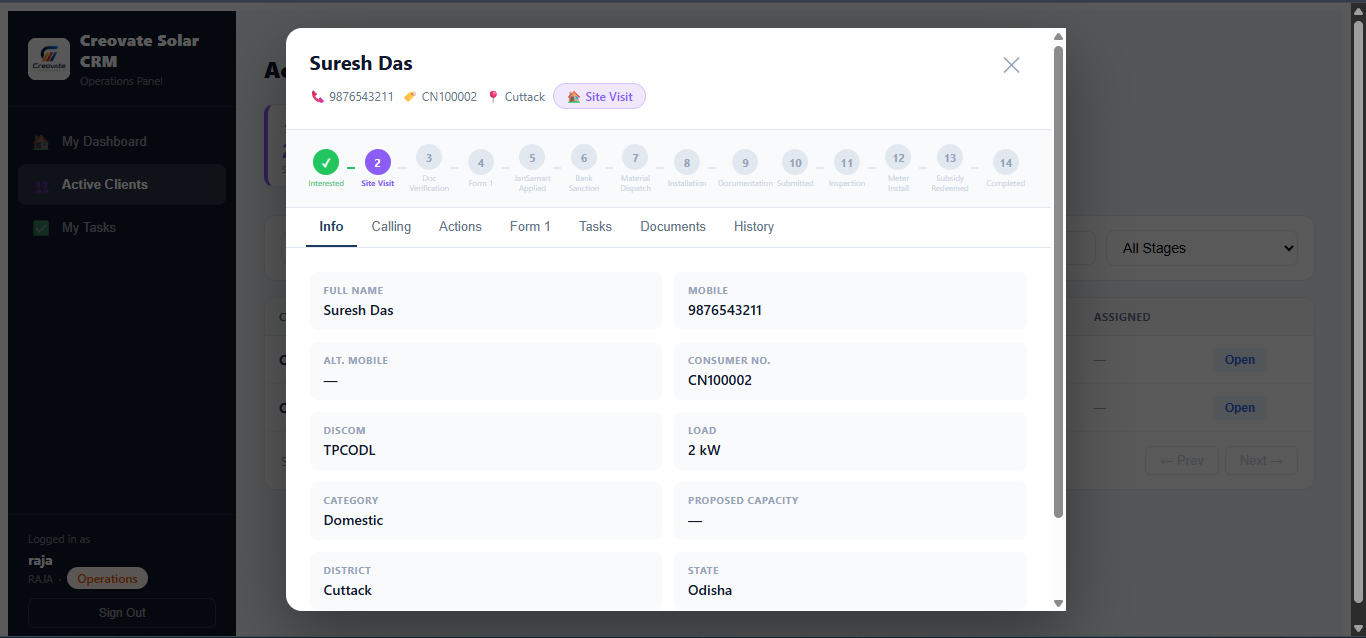Viewport: 1366px width, 638px height.
Task: Select step 8 Installation circle
Action: pos(687,162)
